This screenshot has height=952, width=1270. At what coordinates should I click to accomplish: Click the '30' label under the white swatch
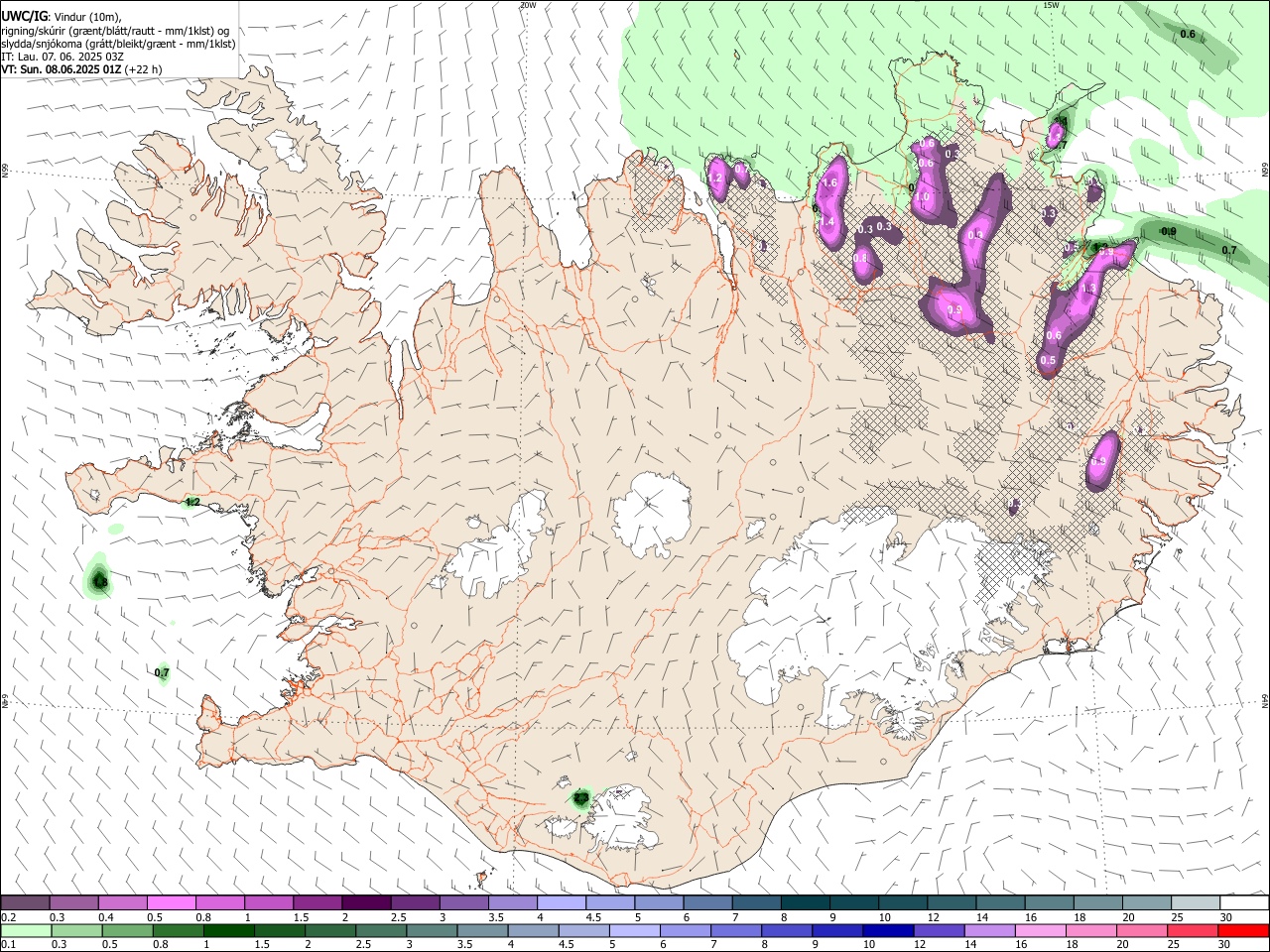(x=1226, y=917)
